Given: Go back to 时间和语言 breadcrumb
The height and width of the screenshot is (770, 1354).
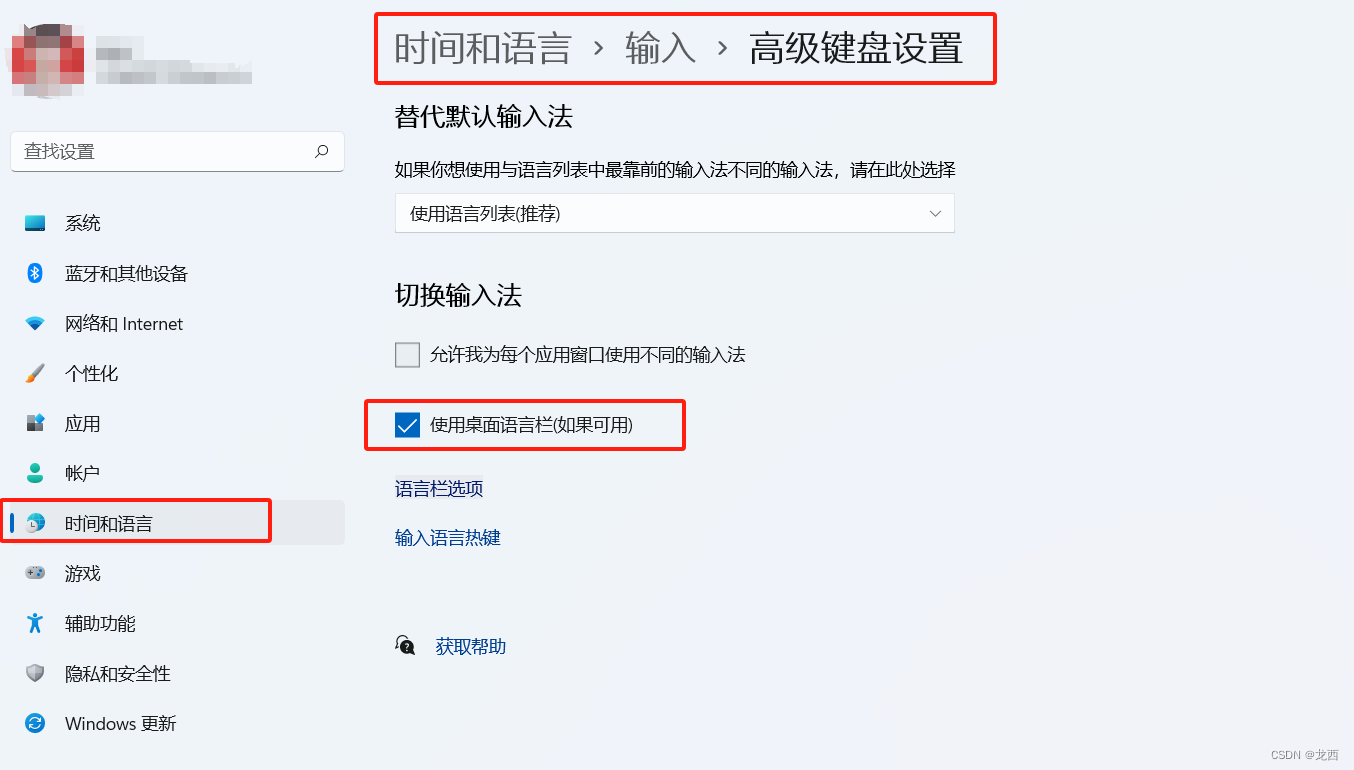Looking at the screenshot, I should click(x=483, y=48).
